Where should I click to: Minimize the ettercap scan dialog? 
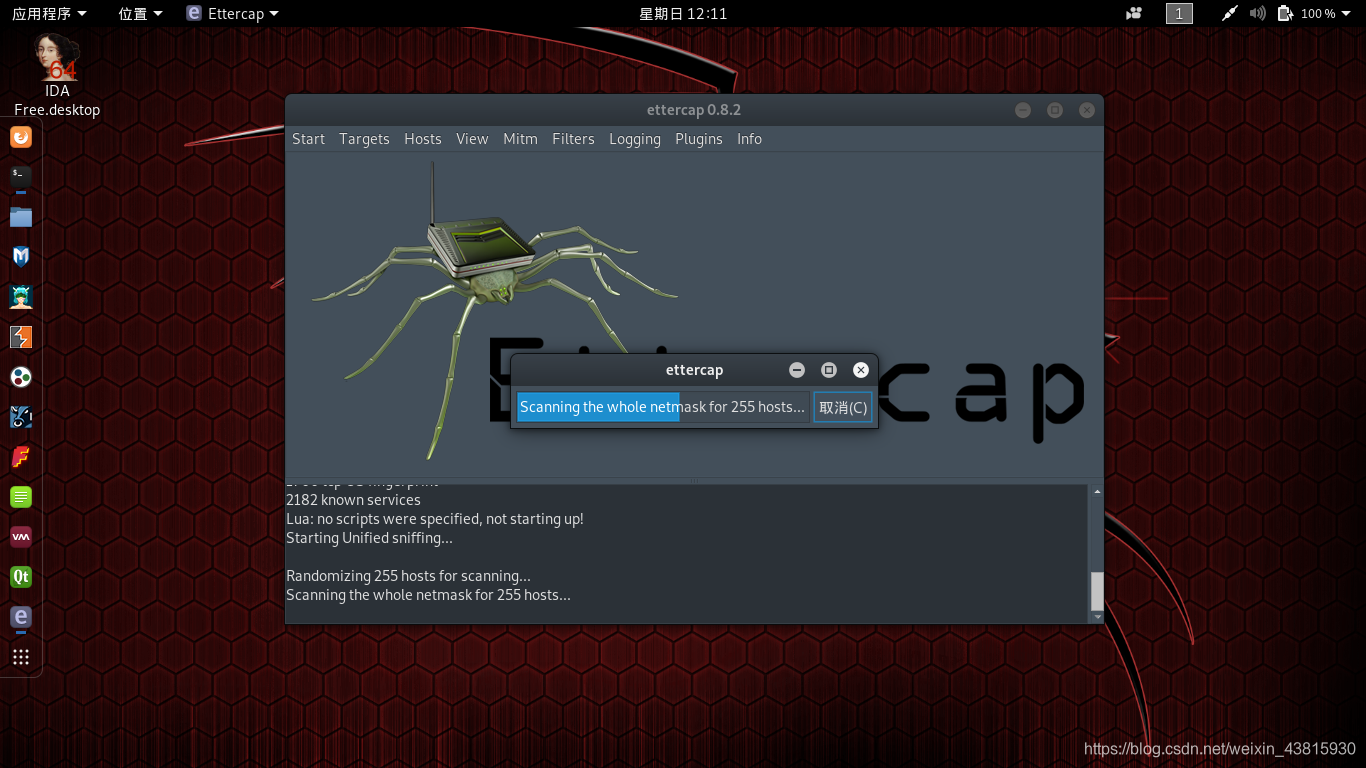797,370
